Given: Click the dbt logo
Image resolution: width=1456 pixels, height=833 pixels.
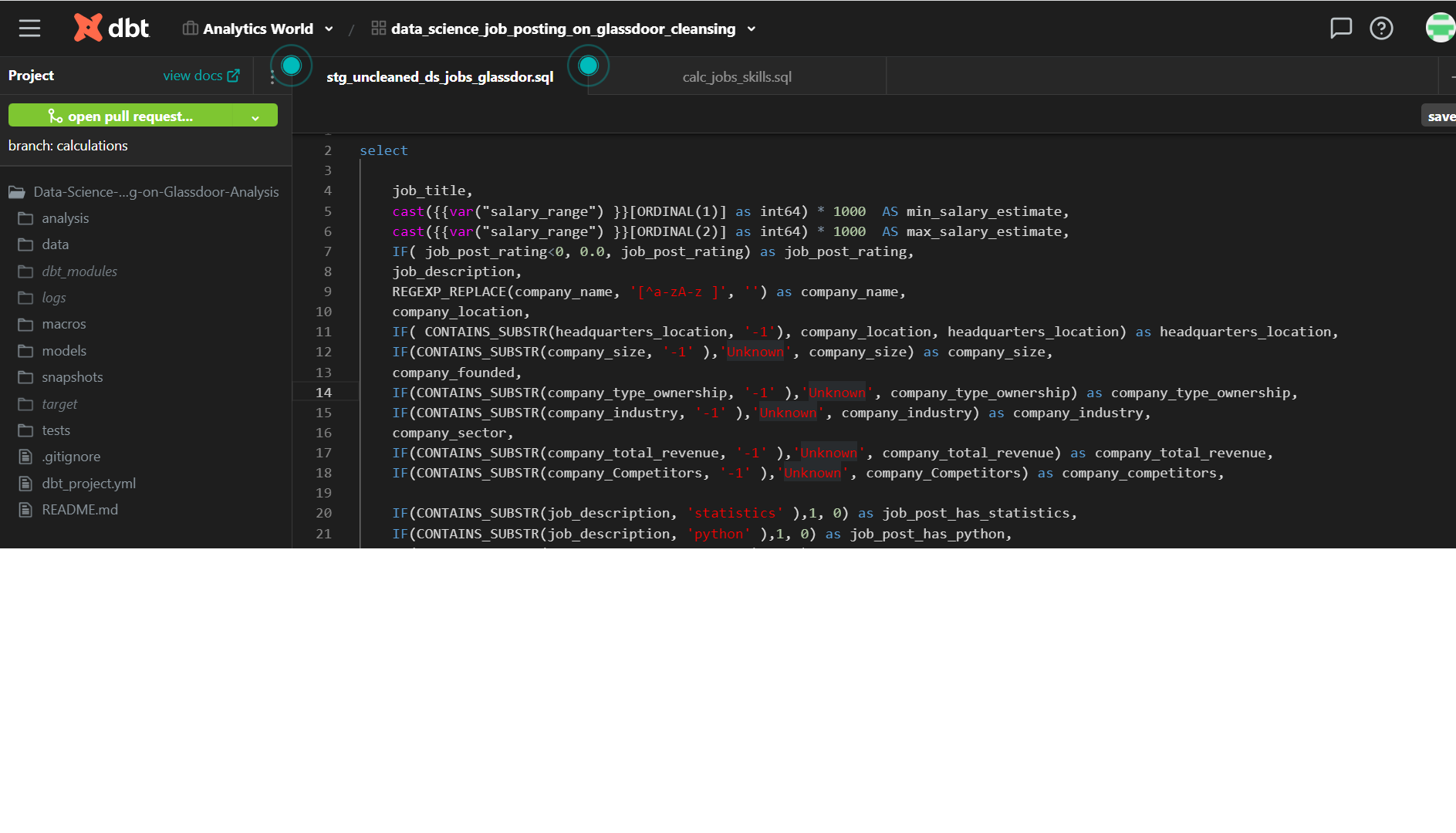Looking at the screenshot, I should coord(111,28).
